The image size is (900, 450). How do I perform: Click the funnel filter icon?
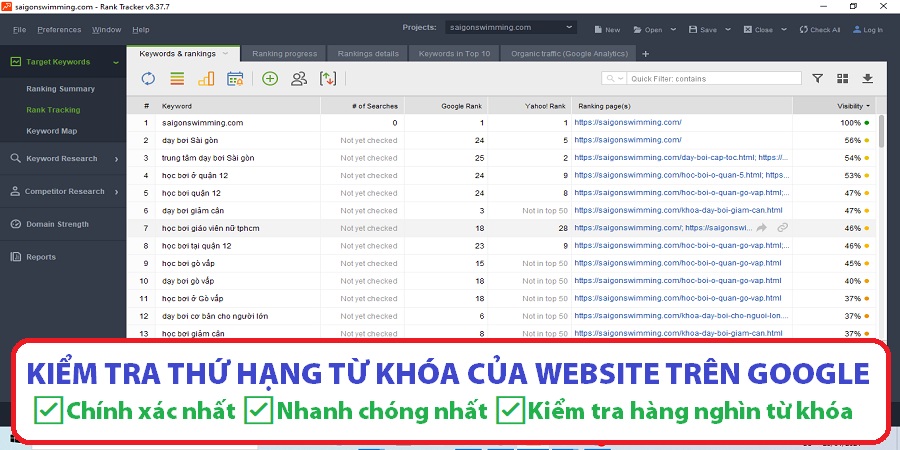(817, 78)
